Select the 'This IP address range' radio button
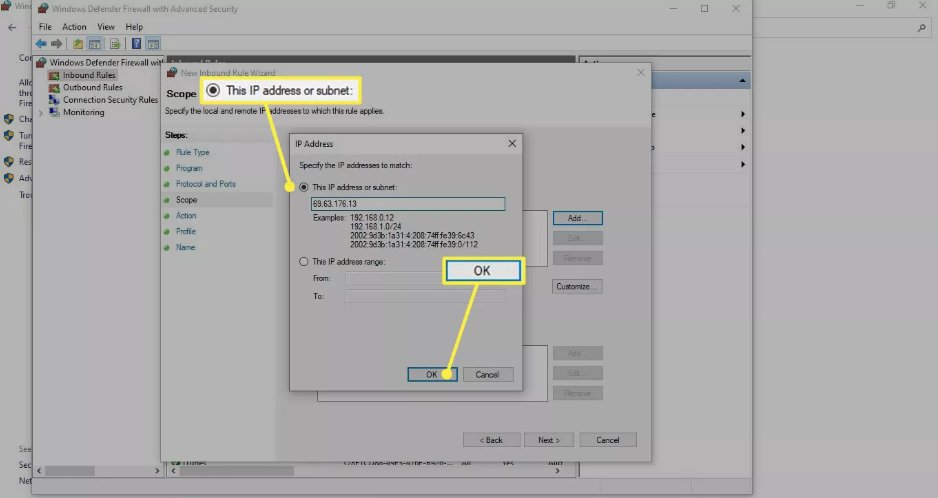Image resolution: width=938 pixels, height=498 pixels. (x=304, y=262)
